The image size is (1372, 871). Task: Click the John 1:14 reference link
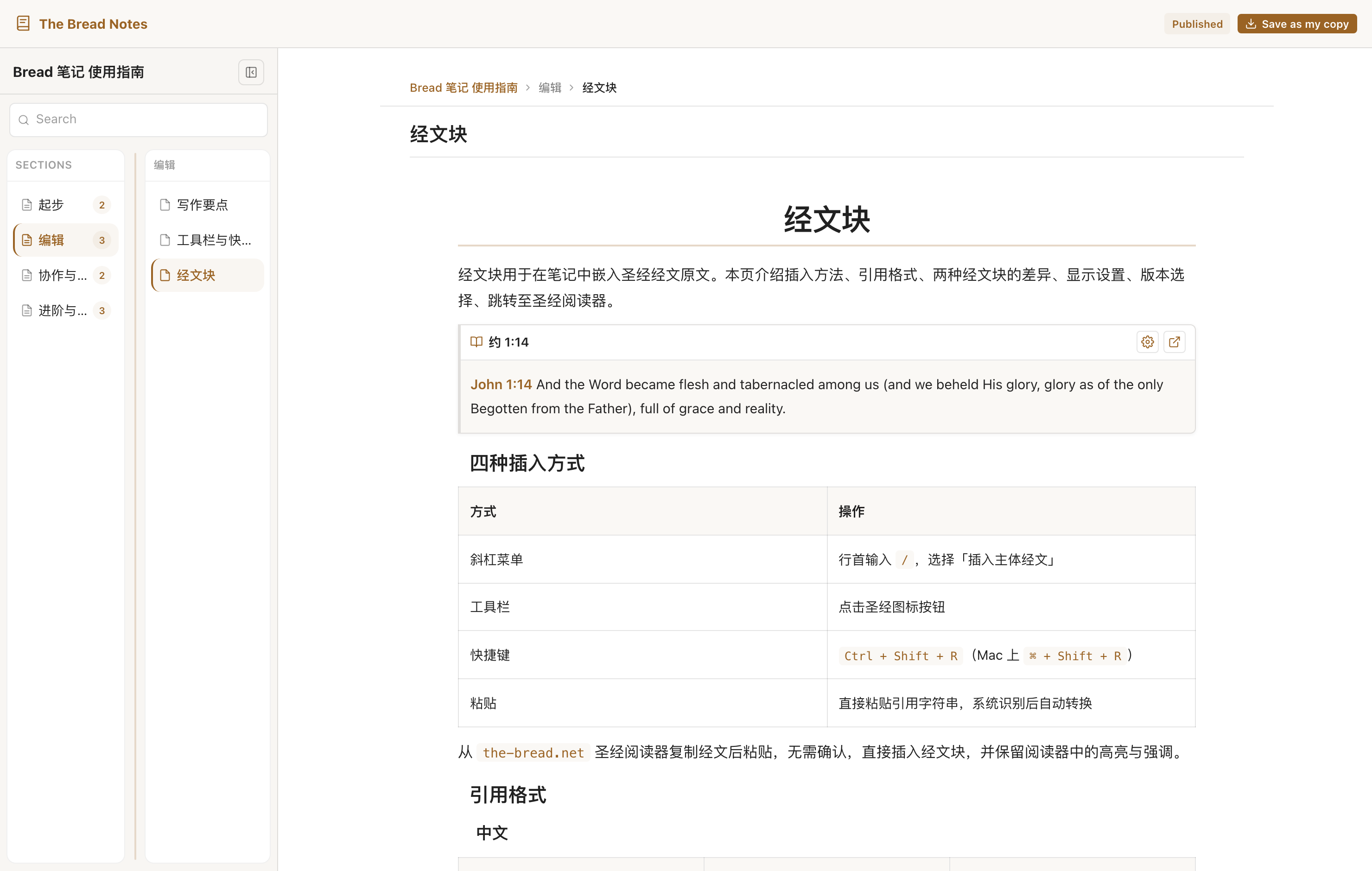501,385
